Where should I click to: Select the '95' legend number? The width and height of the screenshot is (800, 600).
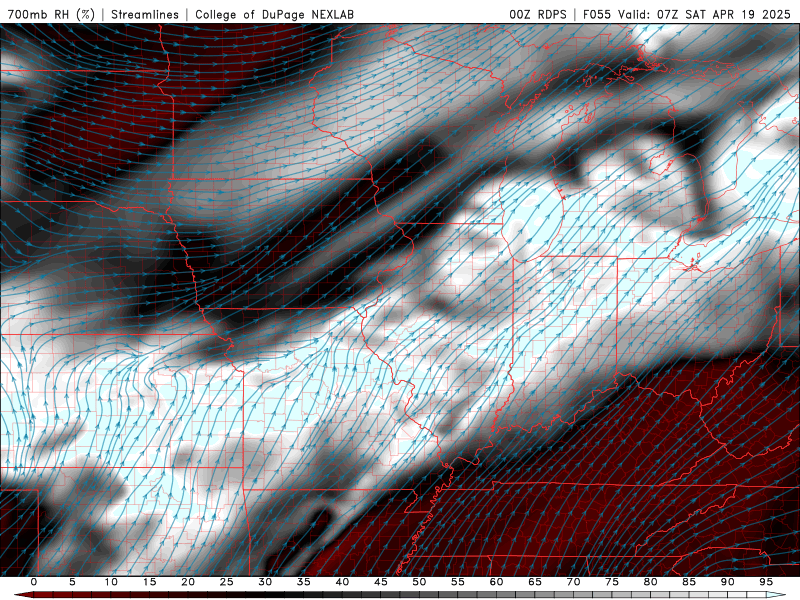coord(766,582)
